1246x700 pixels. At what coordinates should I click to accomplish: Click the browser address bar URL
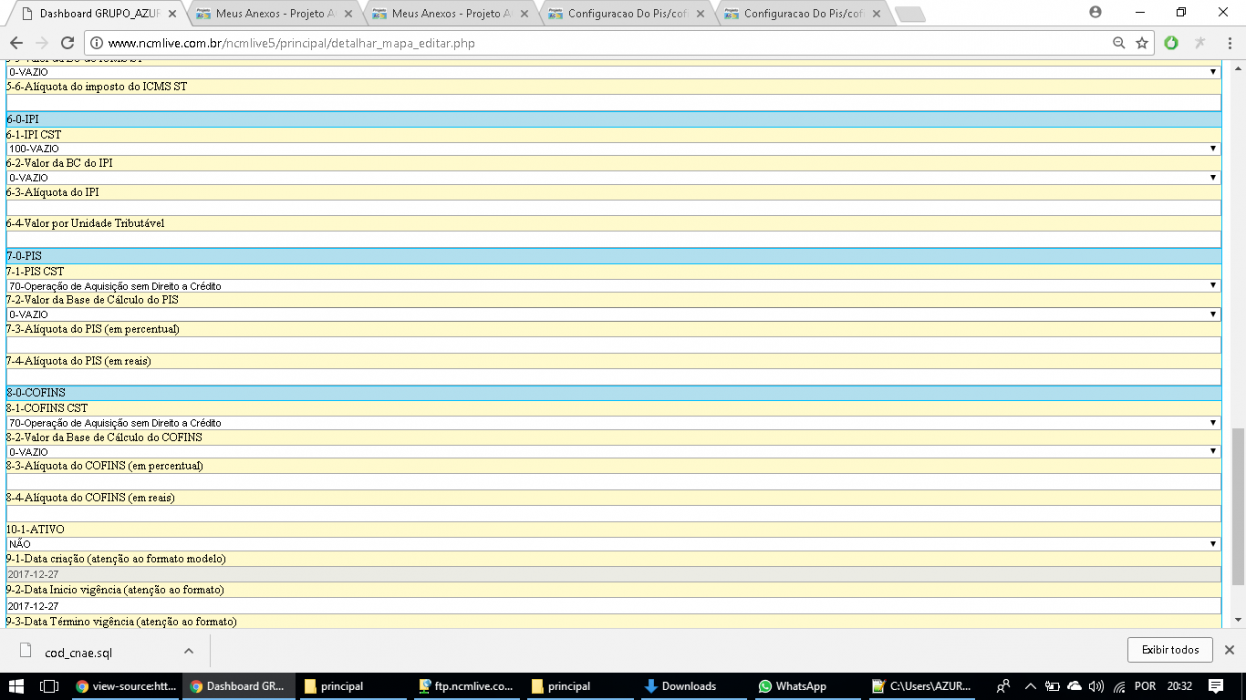click(x=291, y=44)
